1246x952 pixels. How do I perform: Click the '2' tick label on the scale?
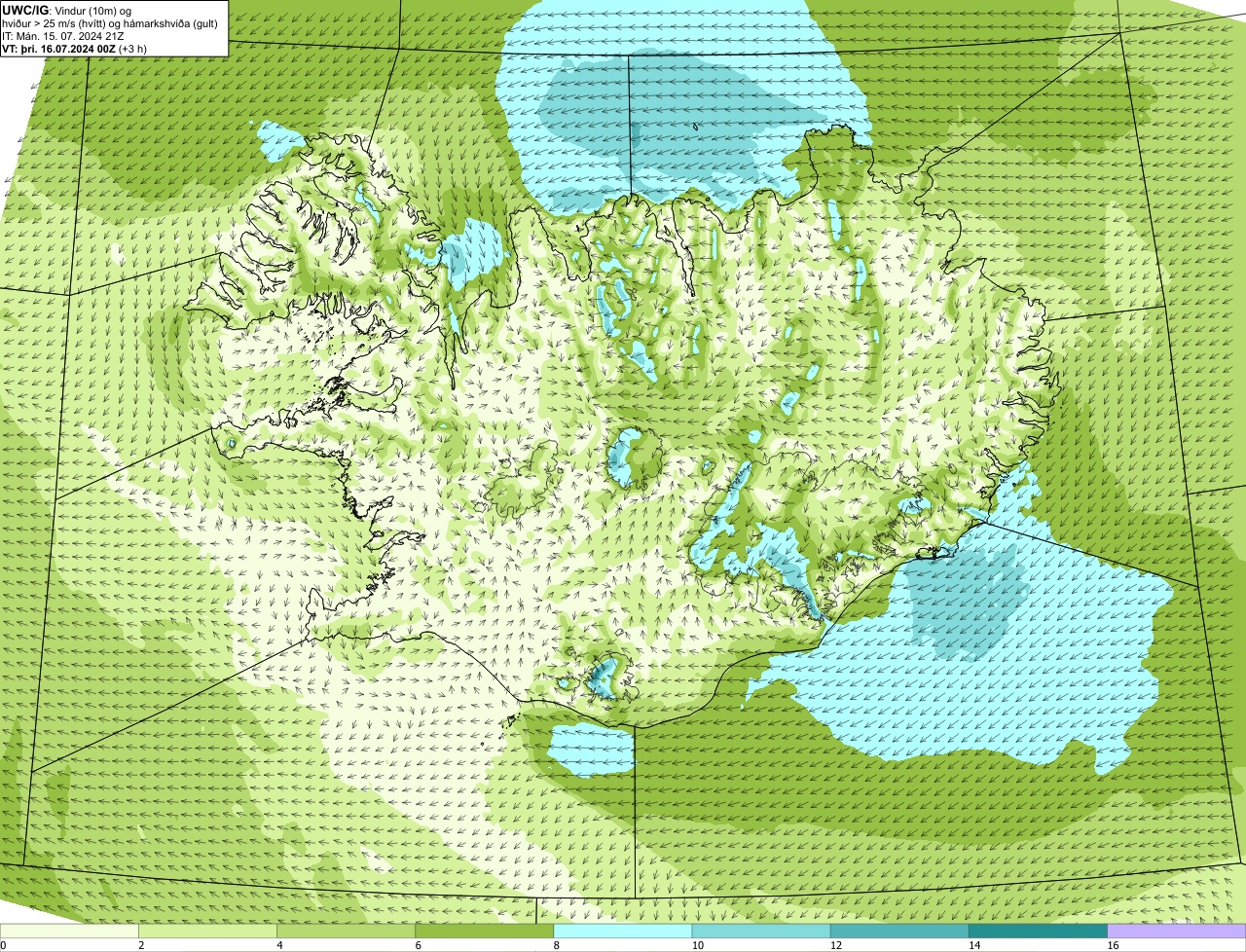click(x=141, y=945)
